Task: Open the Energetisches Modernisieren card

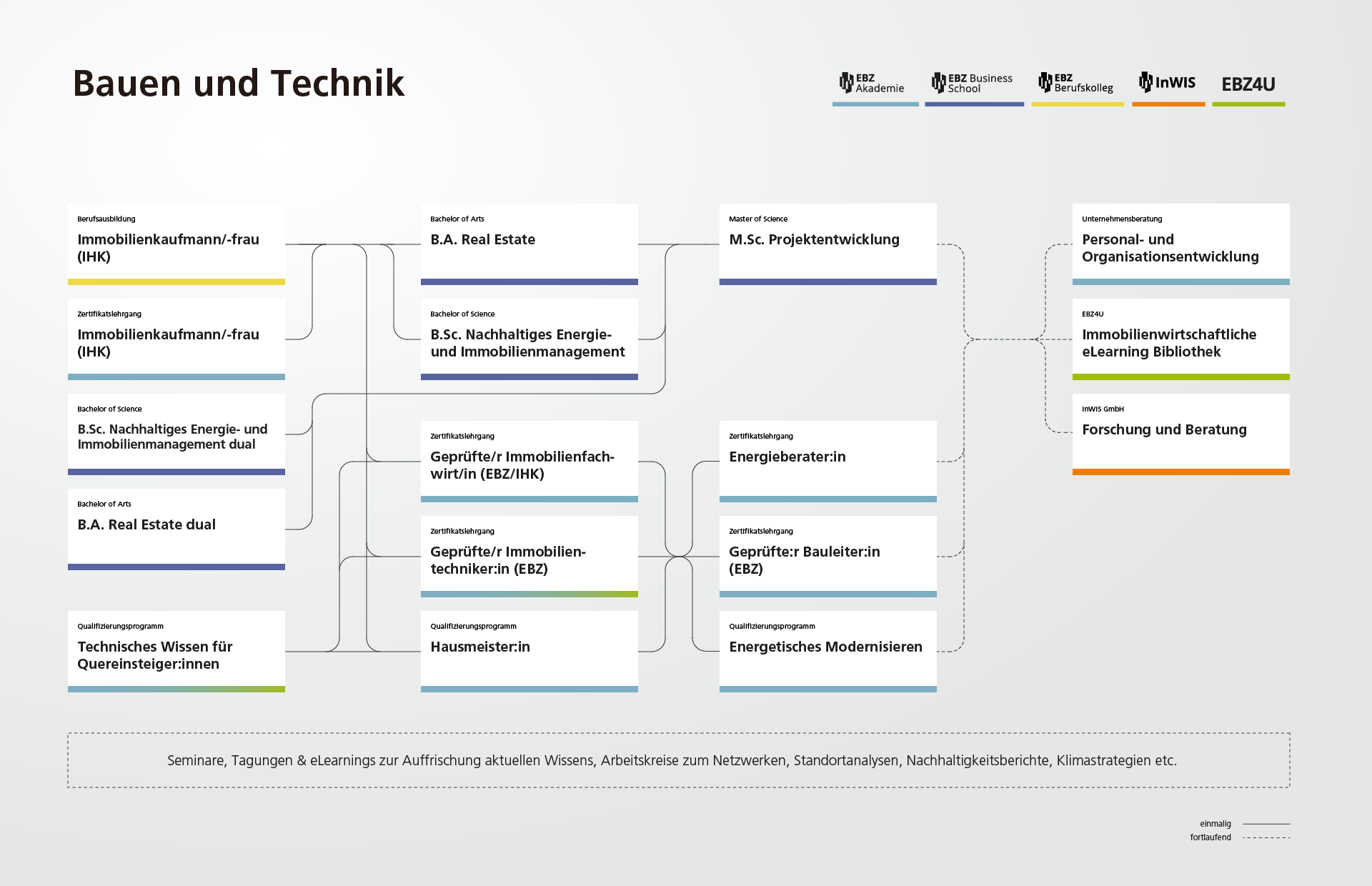Action: point(828,652)
